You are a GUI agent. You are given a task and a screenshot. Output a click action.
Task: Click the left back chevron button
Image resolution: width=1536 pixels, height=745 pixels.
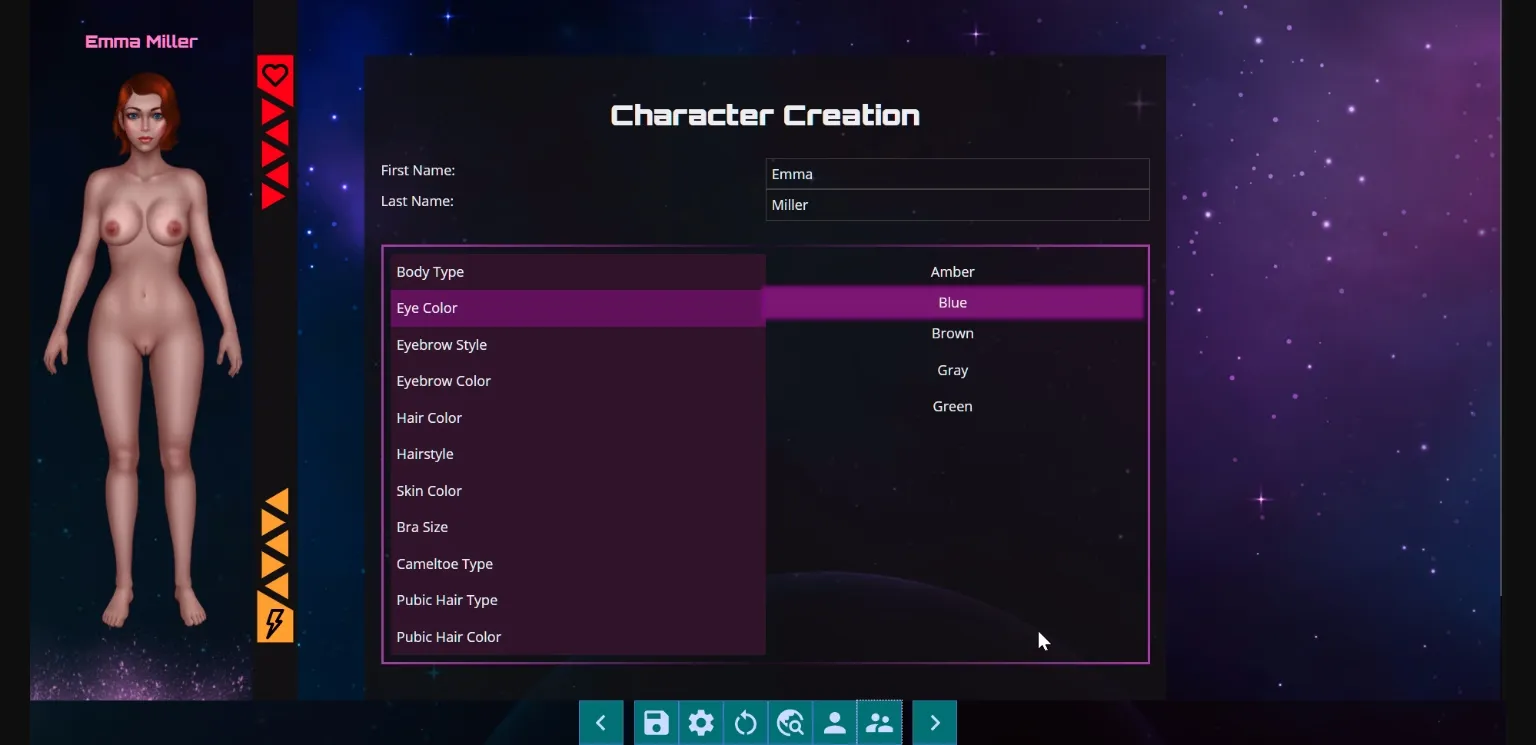601,722
